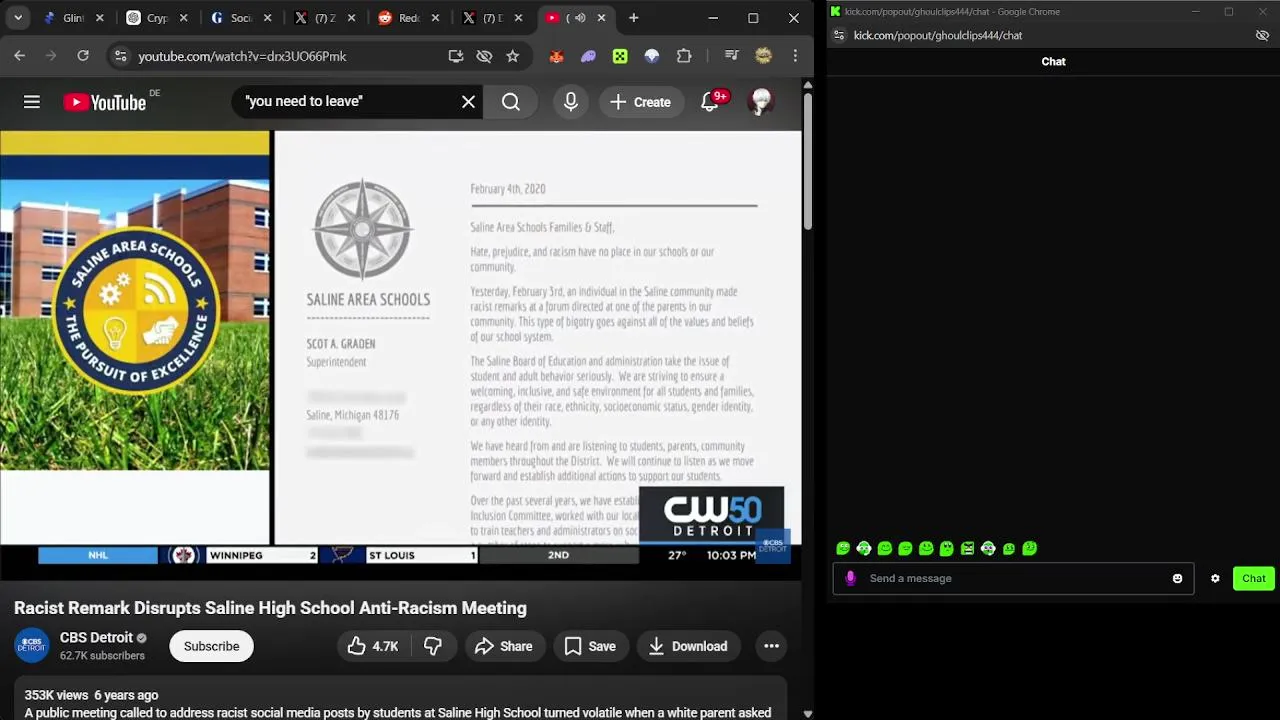
Task: Open MetaMask fox extension
Action: point(556,56)
